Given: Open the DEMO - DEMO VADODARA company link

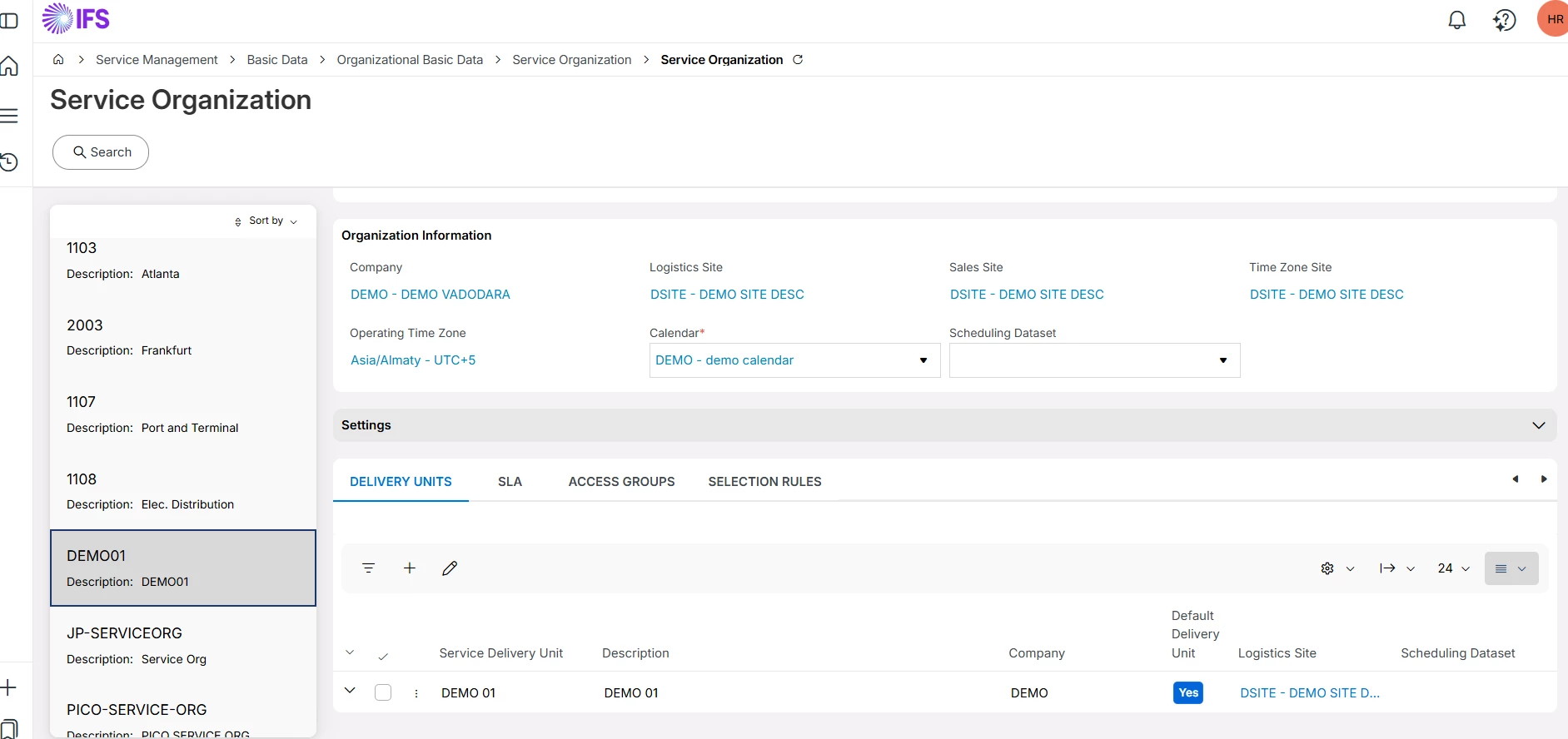Looking at the screenshot, I should tap(431, 295).
